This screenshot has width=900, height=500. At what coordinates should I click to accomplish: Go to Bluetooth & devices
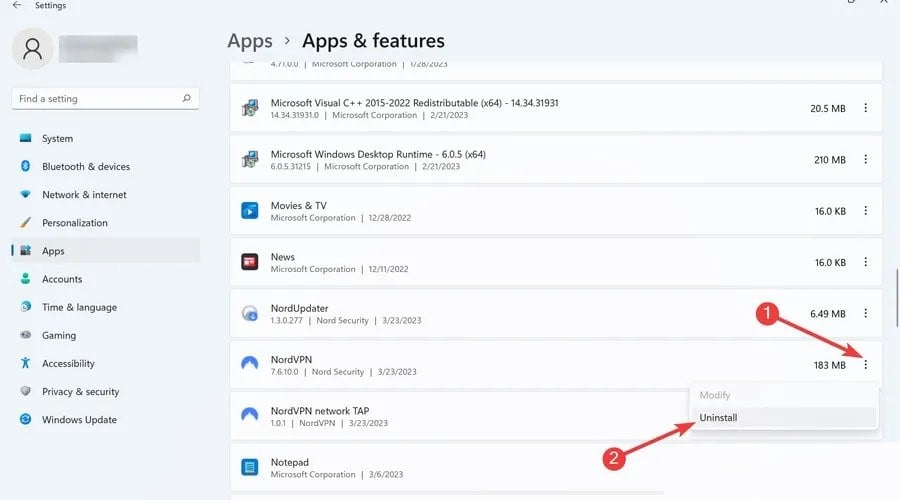click(86, 166)
